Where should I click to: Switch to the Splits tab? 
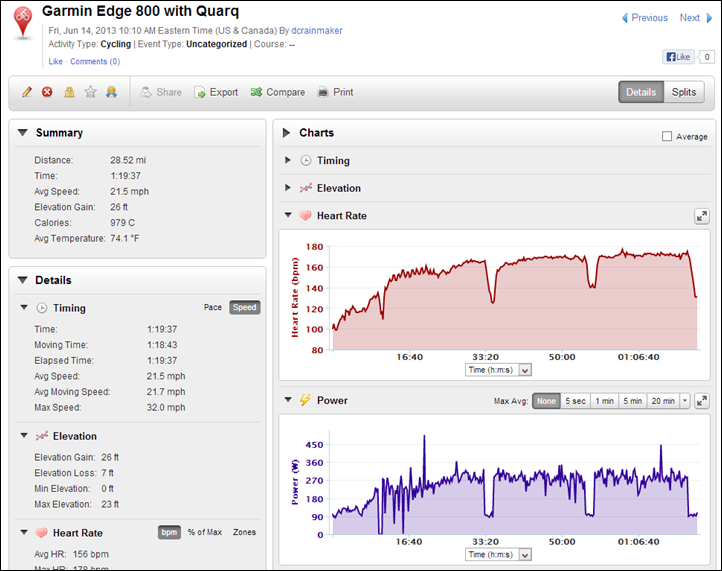pyautogui.click(x=684, y=92)
